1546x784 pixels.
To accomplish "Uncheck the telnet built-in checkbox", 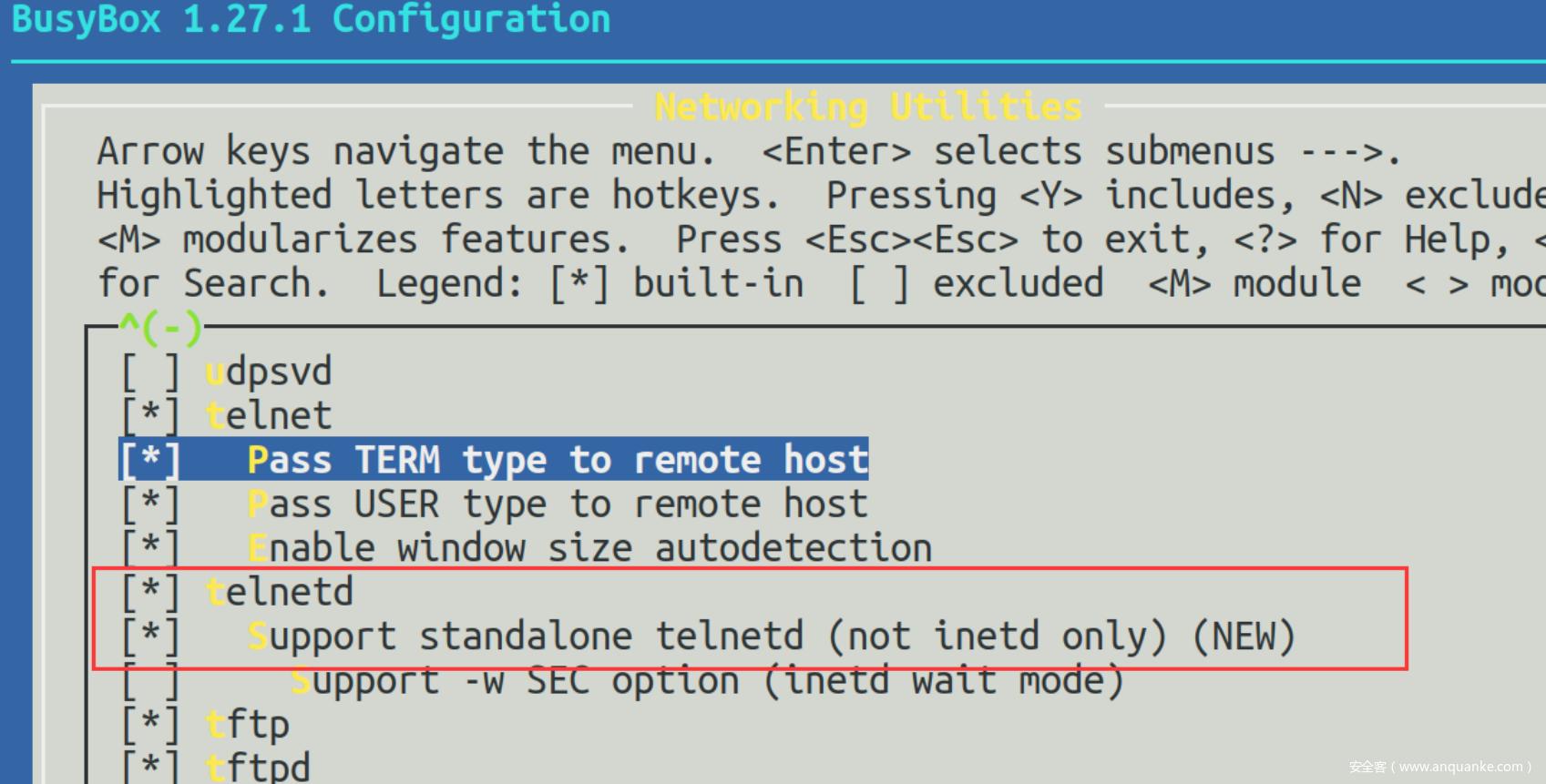I will click(150, 416).
